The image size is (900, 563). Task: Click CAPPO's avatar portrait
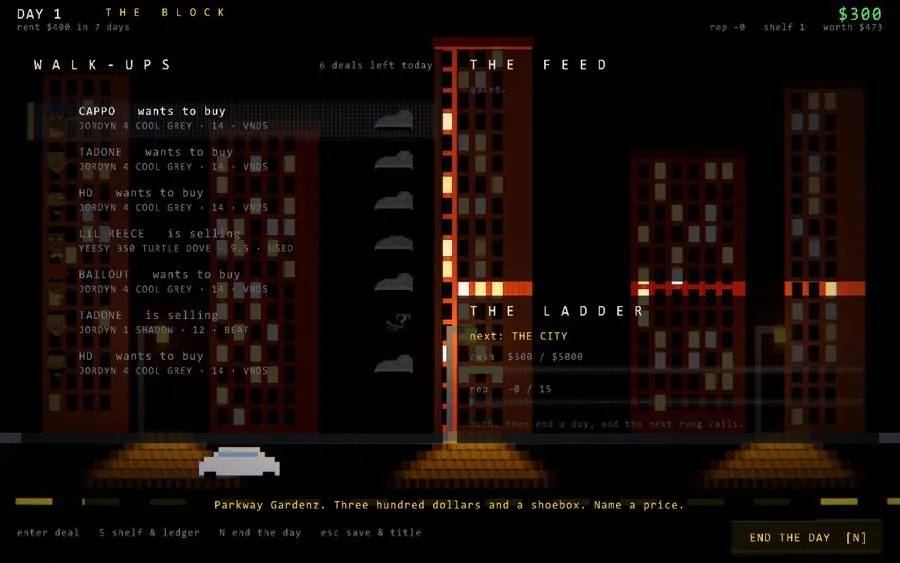point(56,119)
